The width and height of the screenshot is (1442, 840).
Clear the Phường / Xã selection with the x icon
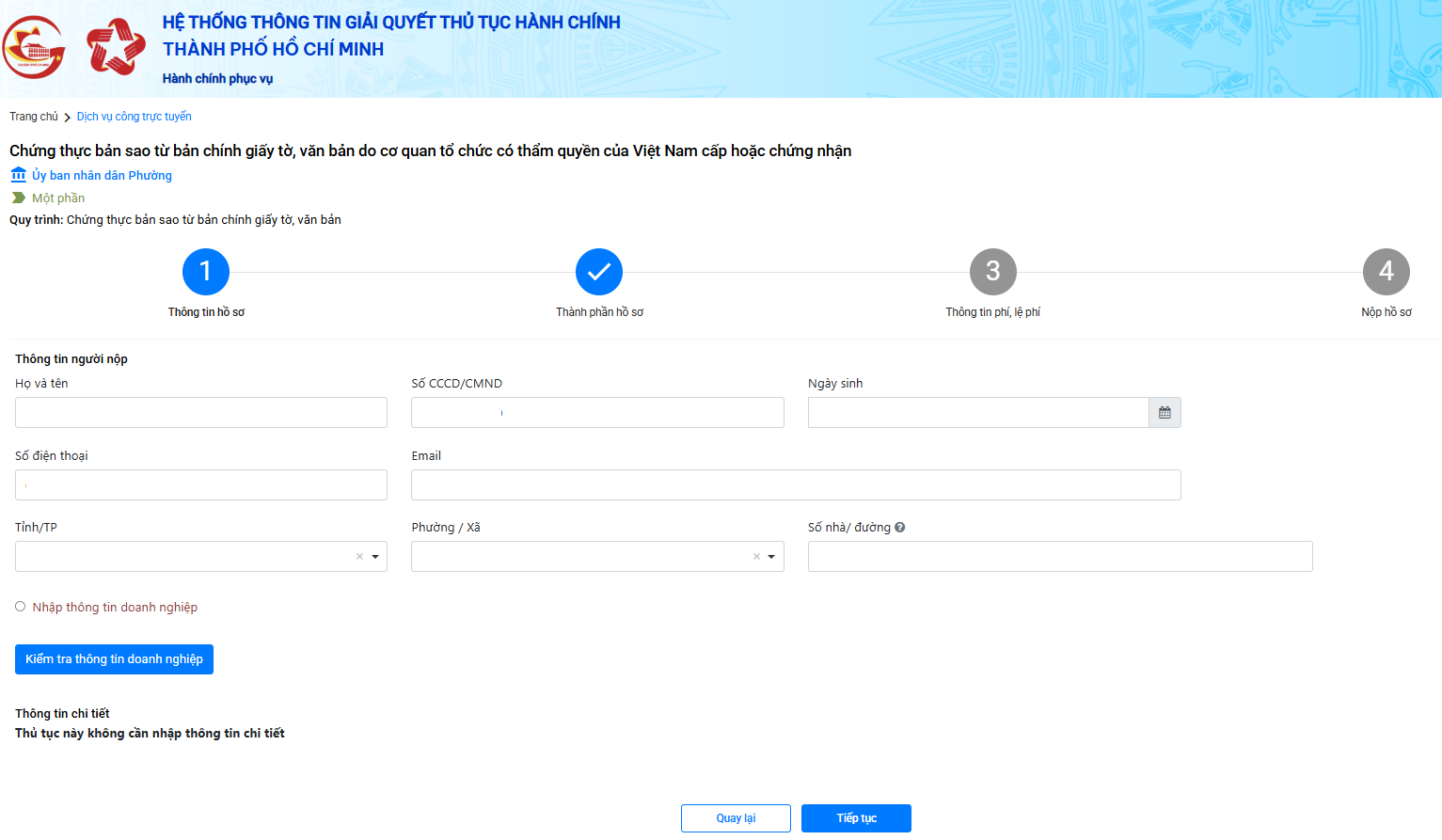pyautogui.click(x=756, y=557)
